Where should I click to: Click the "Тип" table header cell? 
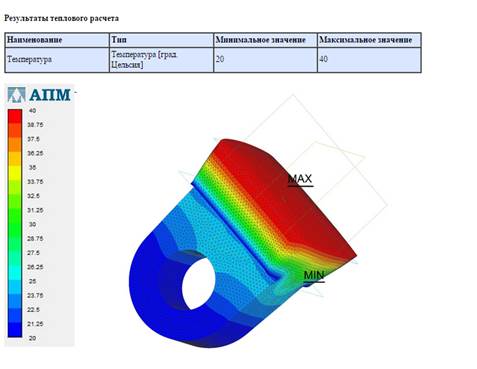click(161, 40)
